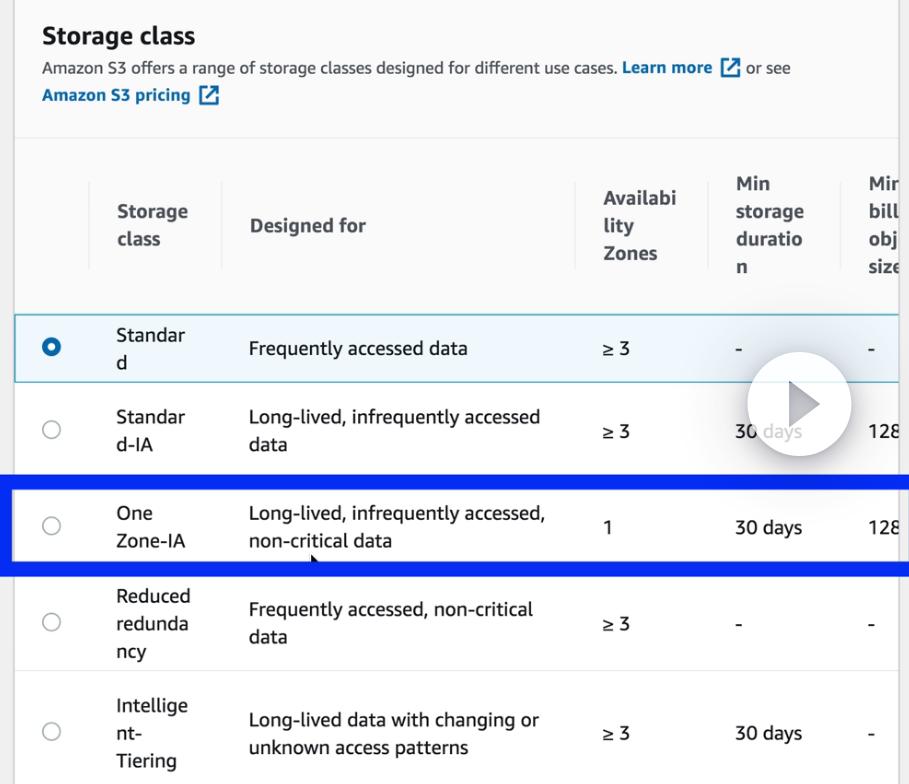Click external link icon beside Learn more
The width and height of the screenshot is (909, 784).
tap(731, 68)
